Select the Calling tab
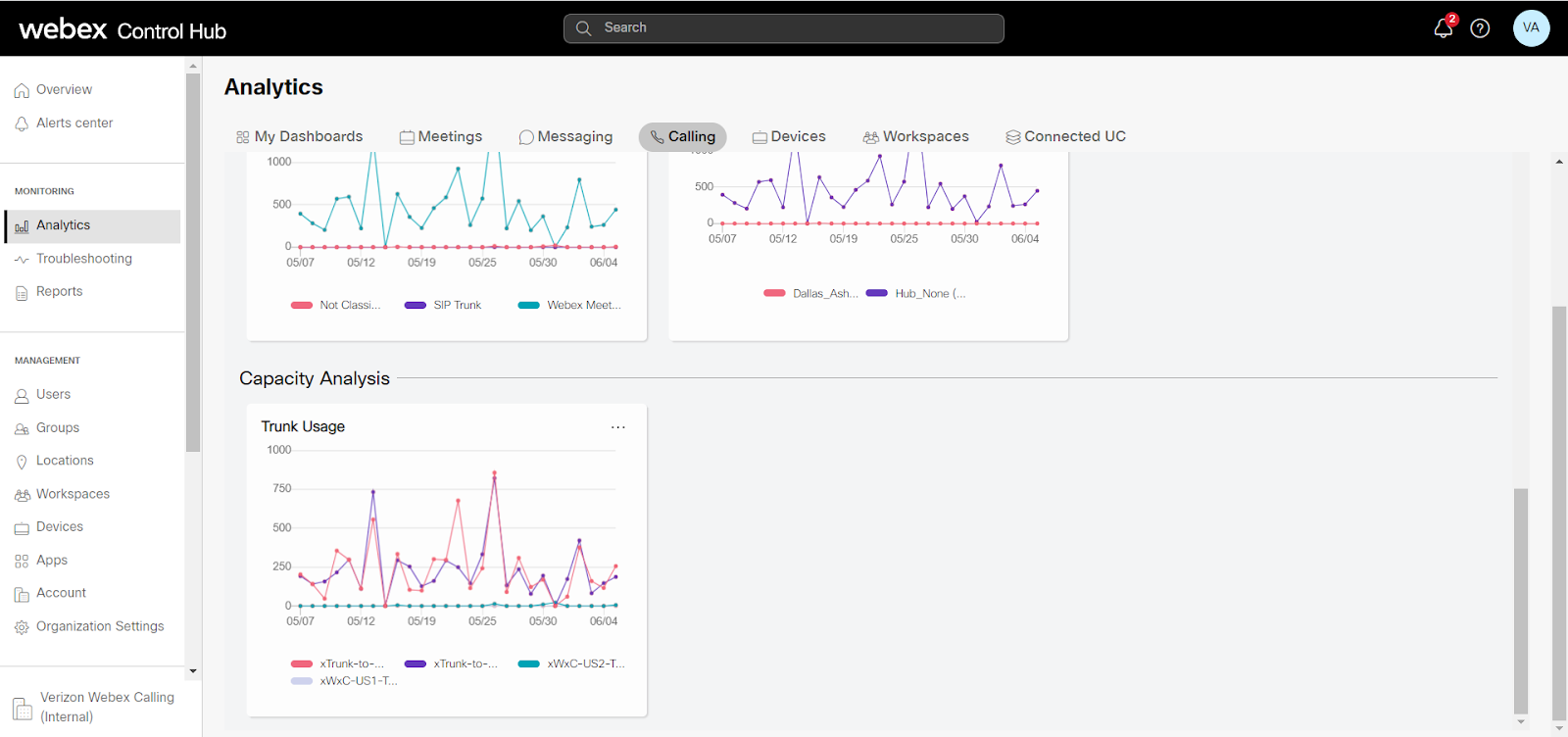1568x737 pixels. click(x=682, y=137)
